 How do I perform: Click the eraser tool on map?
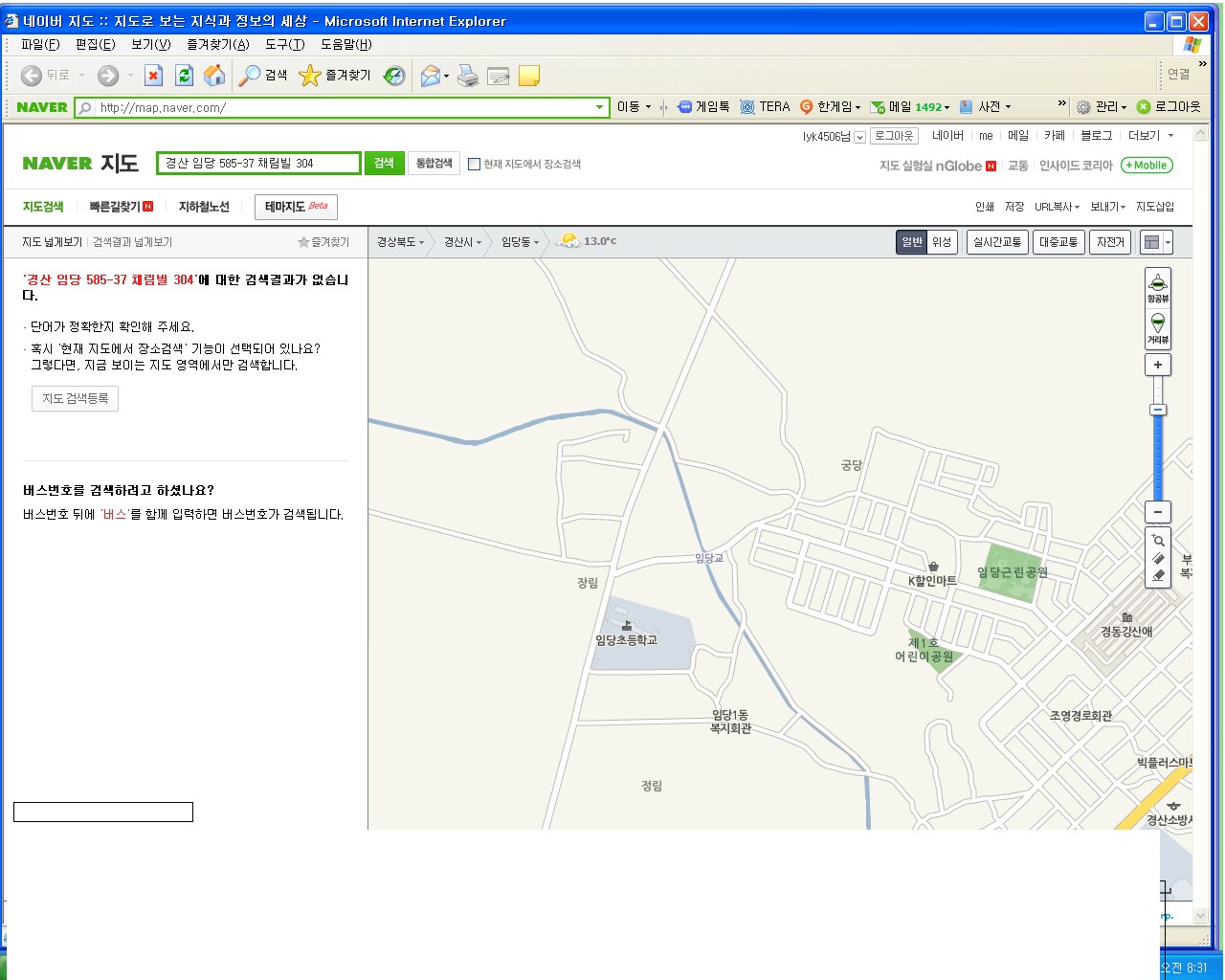tap(1158, 575)
